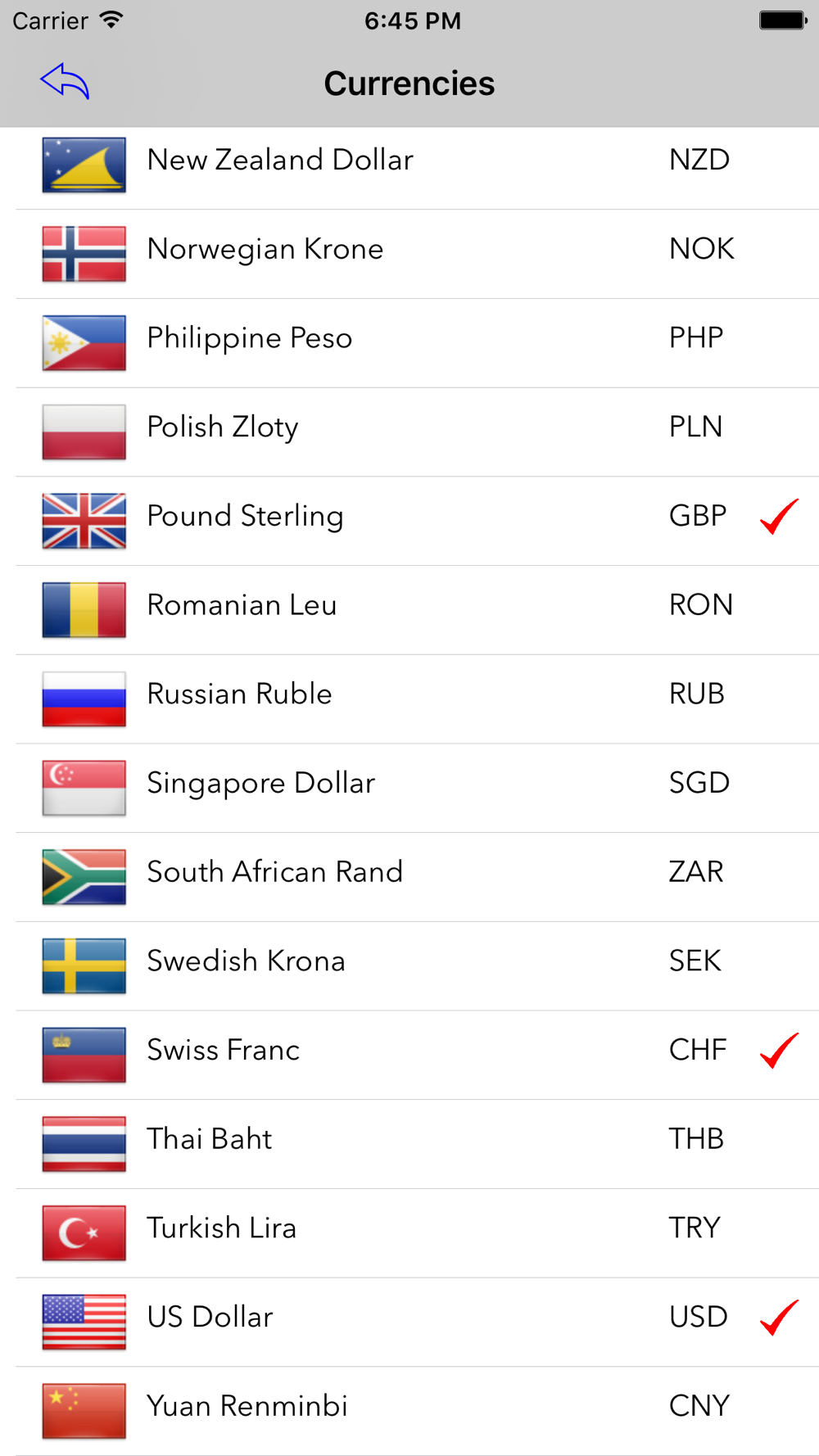Click the Singapore flag icon

[x=84, y=788]
